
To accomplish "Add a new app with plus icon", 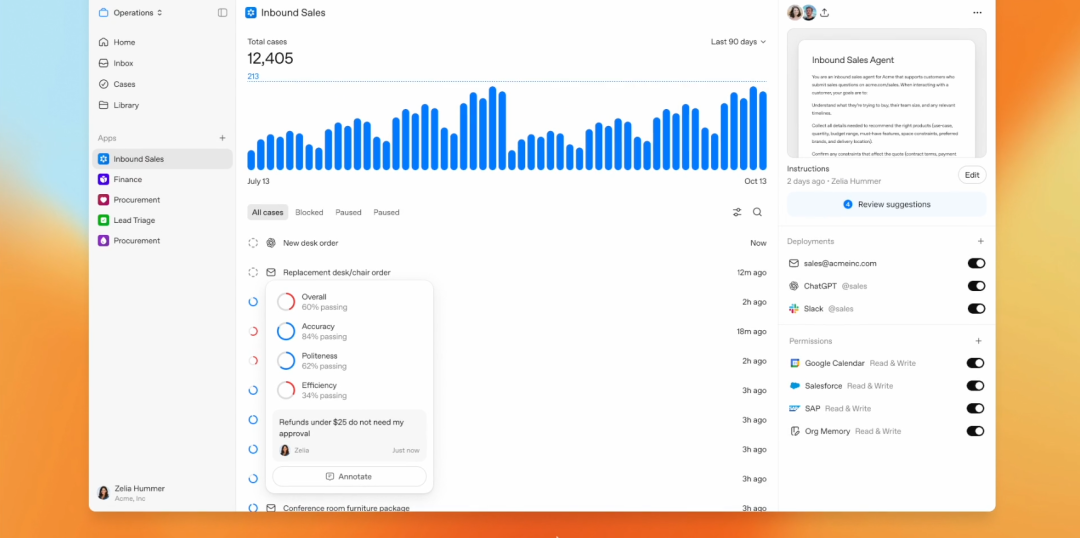I will pyautogui.click(x=222, y=138).
